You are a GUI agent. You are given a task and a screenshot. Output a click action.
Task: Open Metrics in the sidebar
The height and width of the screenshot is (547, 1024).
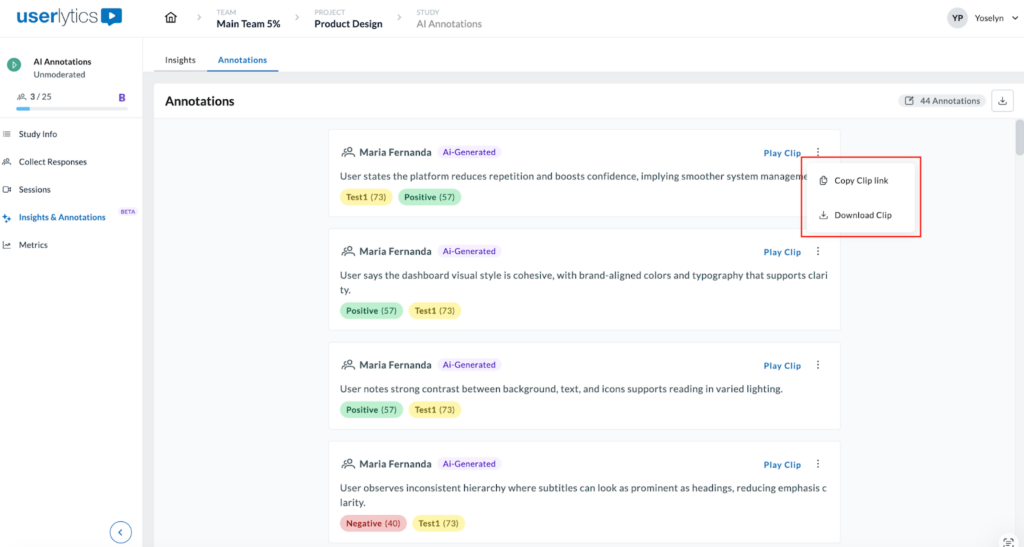(32, 245)
